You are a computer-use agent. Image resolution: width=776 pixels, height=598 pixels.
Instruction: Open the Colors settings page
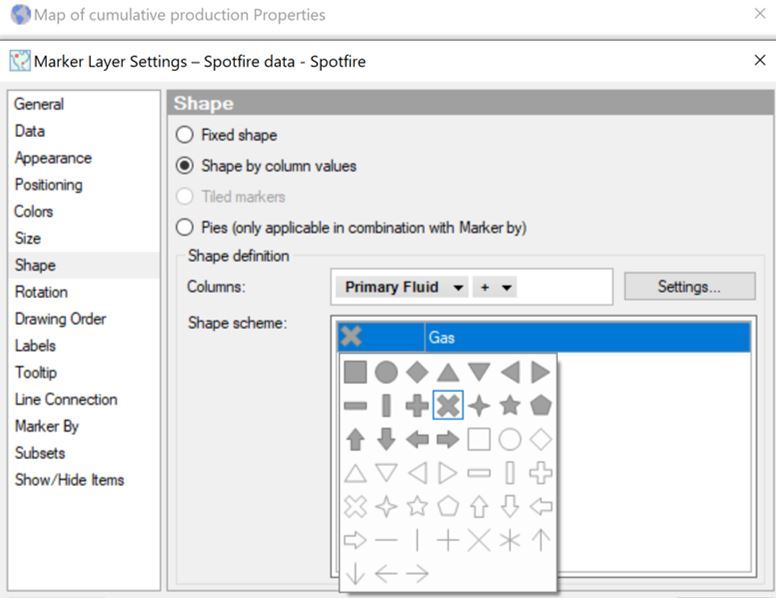(x=34, y=212)
